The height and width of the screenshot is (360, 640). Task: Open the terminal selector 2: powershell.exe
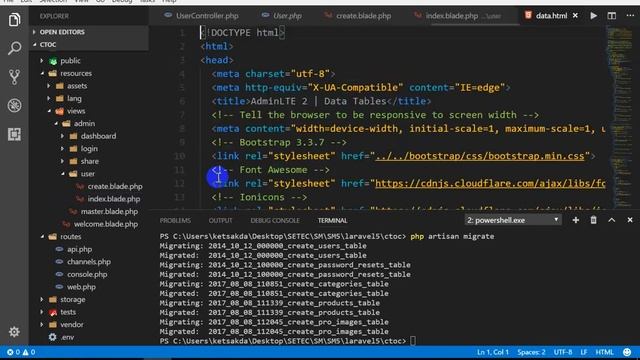coord(513,220)
